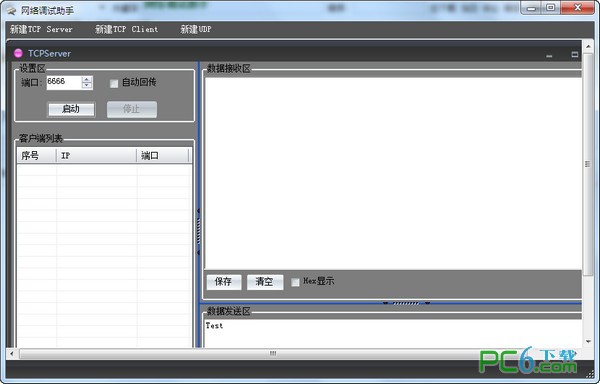Open the 新建TCP Client menu item

click(x=126, y=29)
